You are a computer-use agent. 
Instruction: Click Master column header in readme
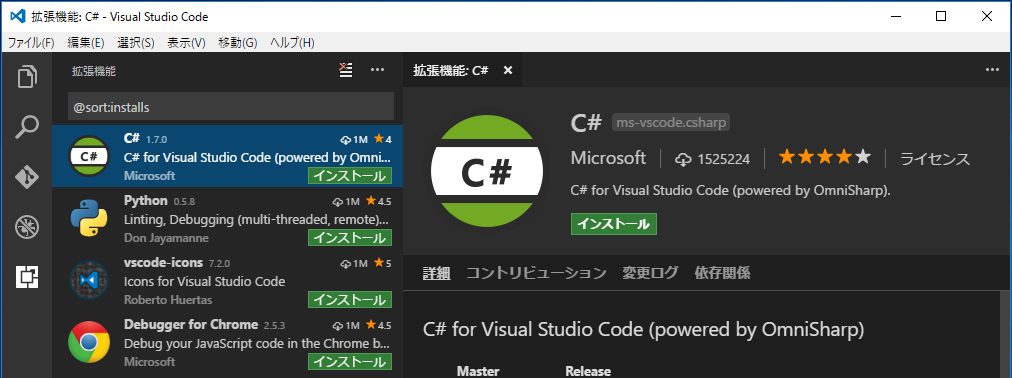click(x=478, y=371)
